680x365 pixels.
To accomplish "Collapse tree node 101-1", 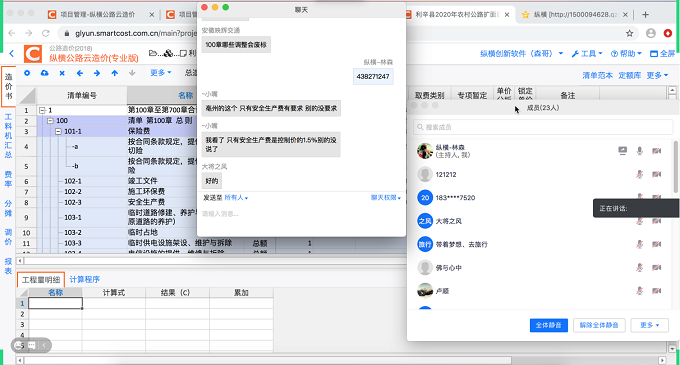I will point(58,131).
